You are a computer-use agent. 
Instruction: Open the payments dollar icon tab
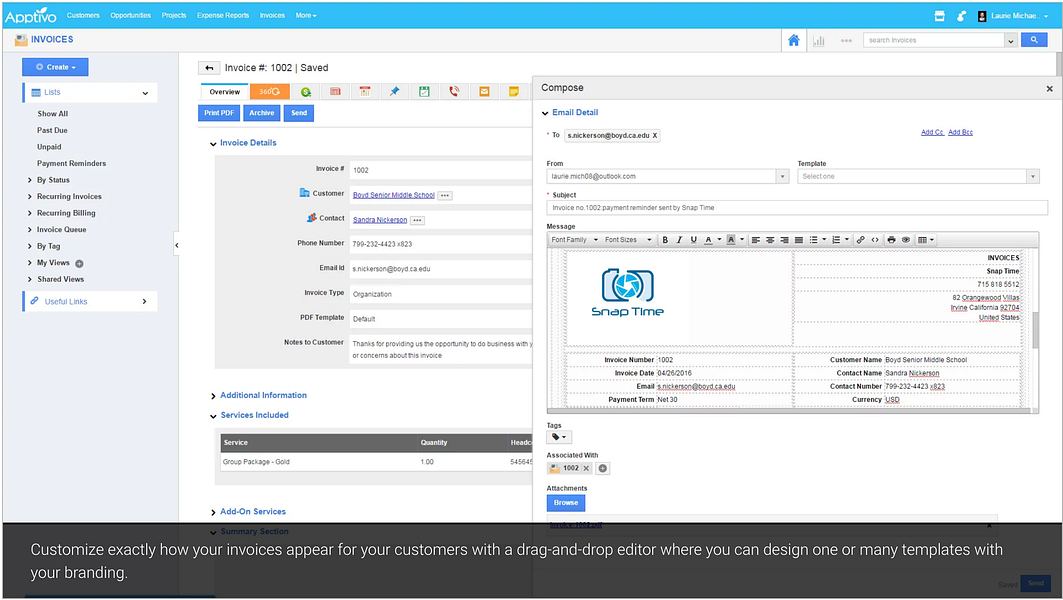pyautogui.click(x=306, y=92)
